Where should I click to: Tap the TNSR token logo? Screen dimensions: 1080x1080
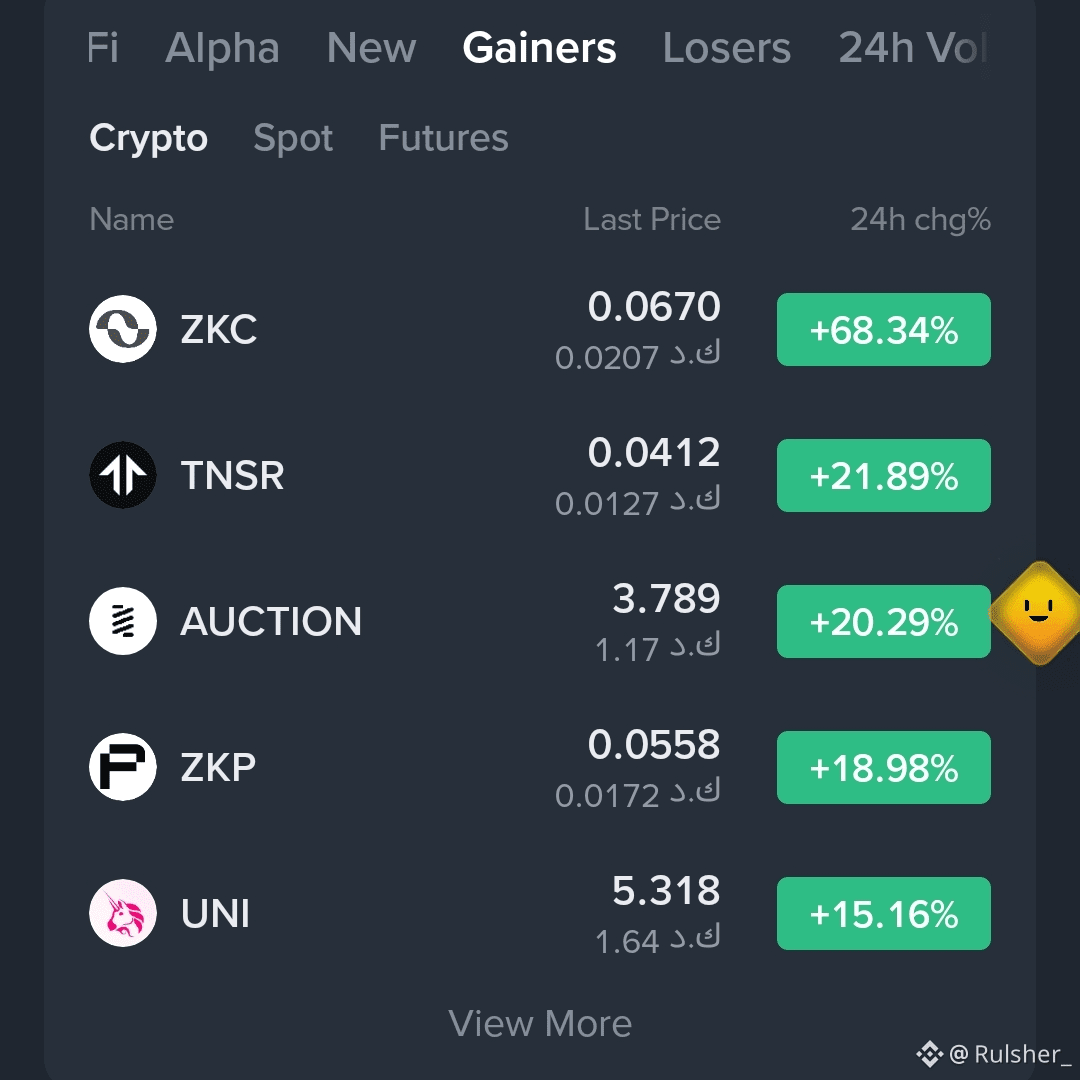coord(123,475)
